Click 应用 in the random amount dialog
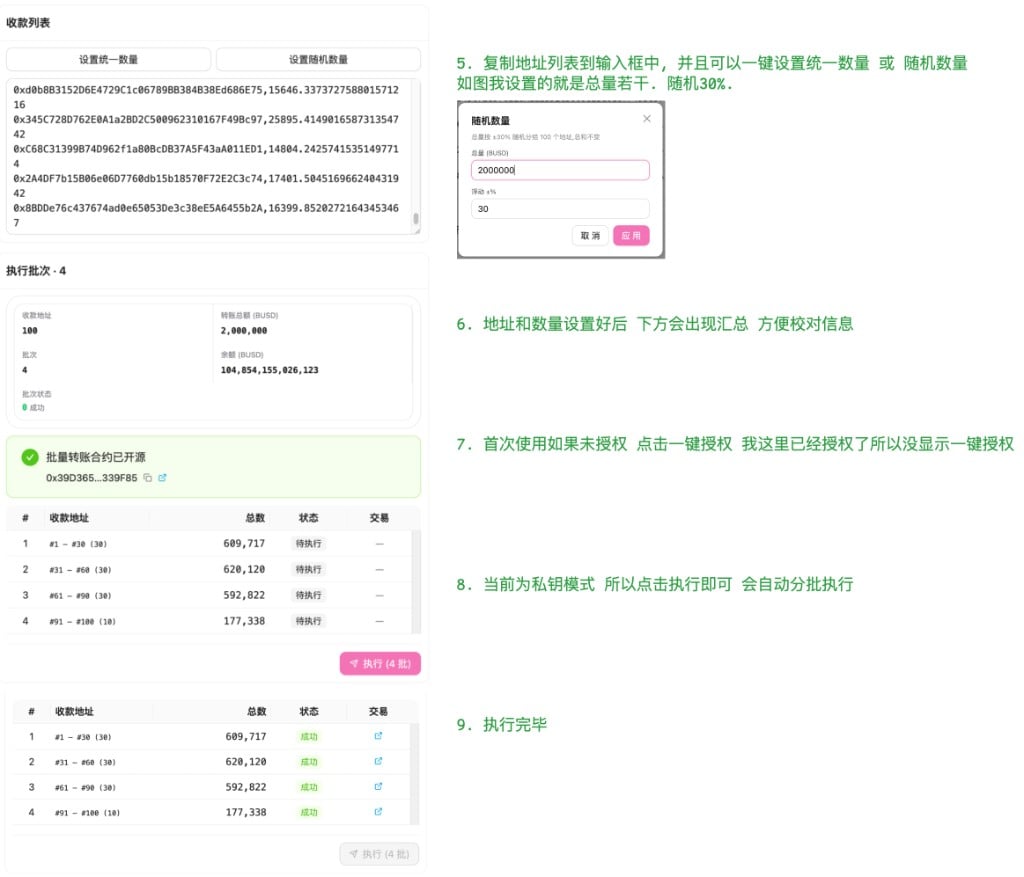The image size is (1024, 877). click(x=631, y=236)
